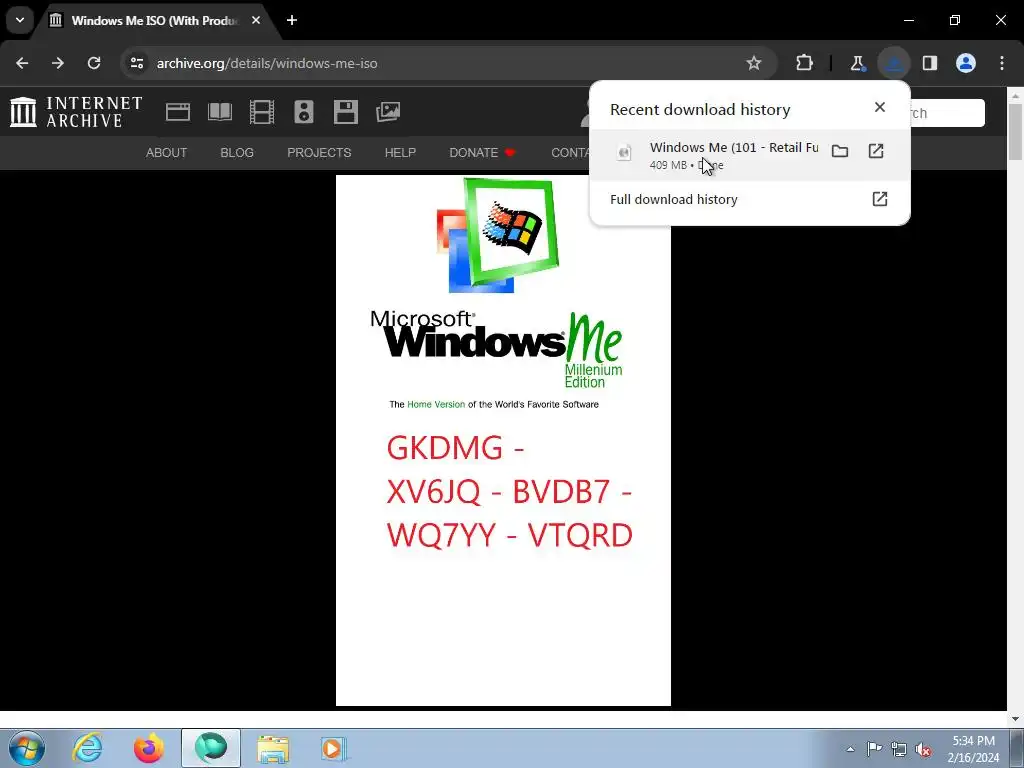Open the ABOUT navigation link
The width and height of the screenshot is (1024, 768).
167,153
